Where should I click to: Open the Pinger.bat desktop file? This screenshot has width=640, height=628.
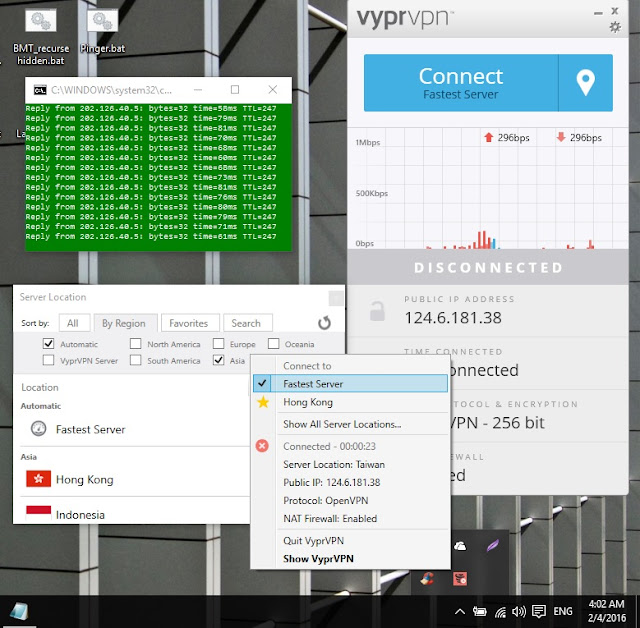coord(102,32)
